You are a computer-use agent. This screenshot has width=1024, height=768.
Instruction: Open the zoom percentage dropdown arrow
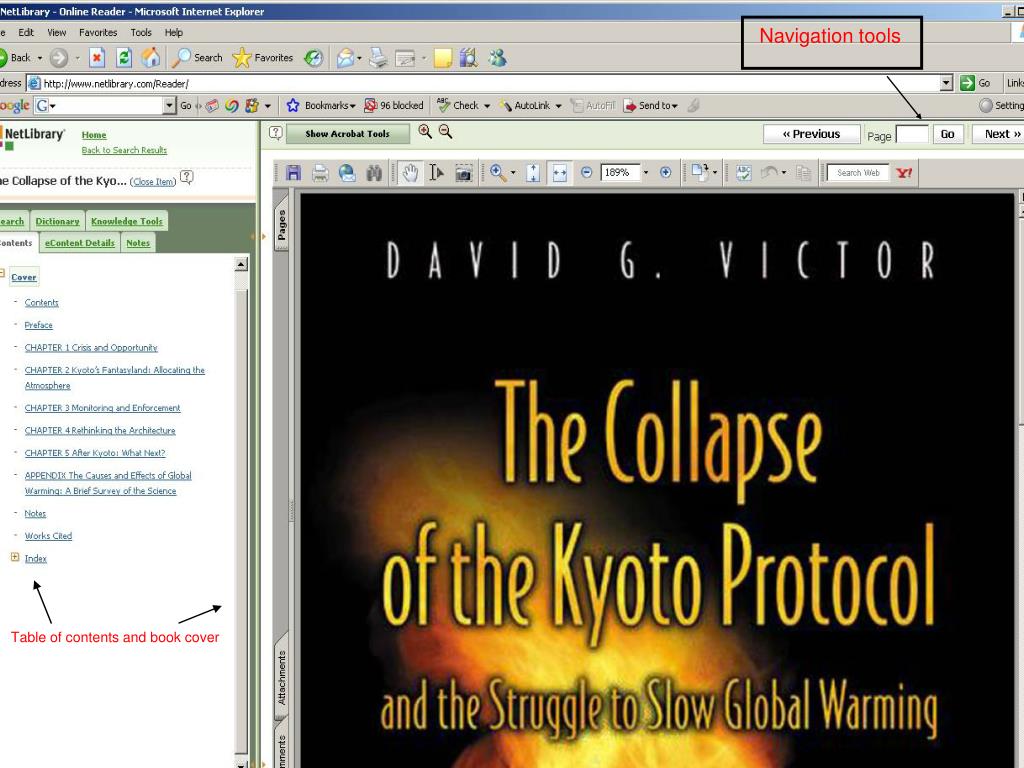645,172
